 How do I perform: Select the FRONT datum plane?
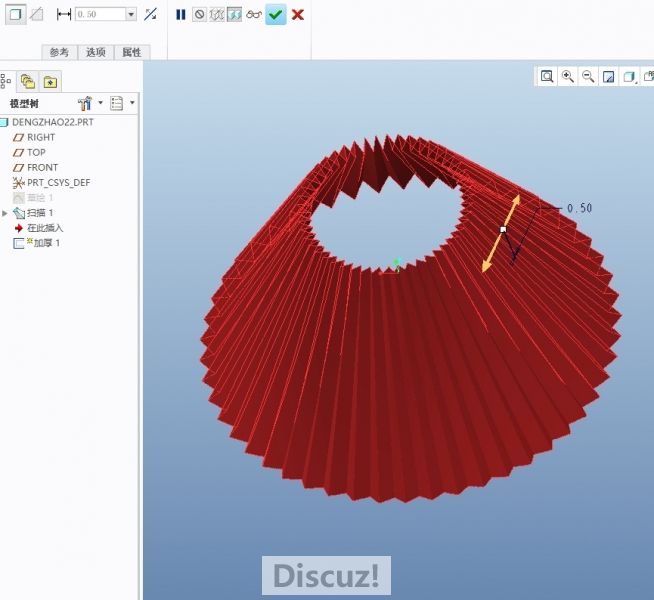pos(42,168)
